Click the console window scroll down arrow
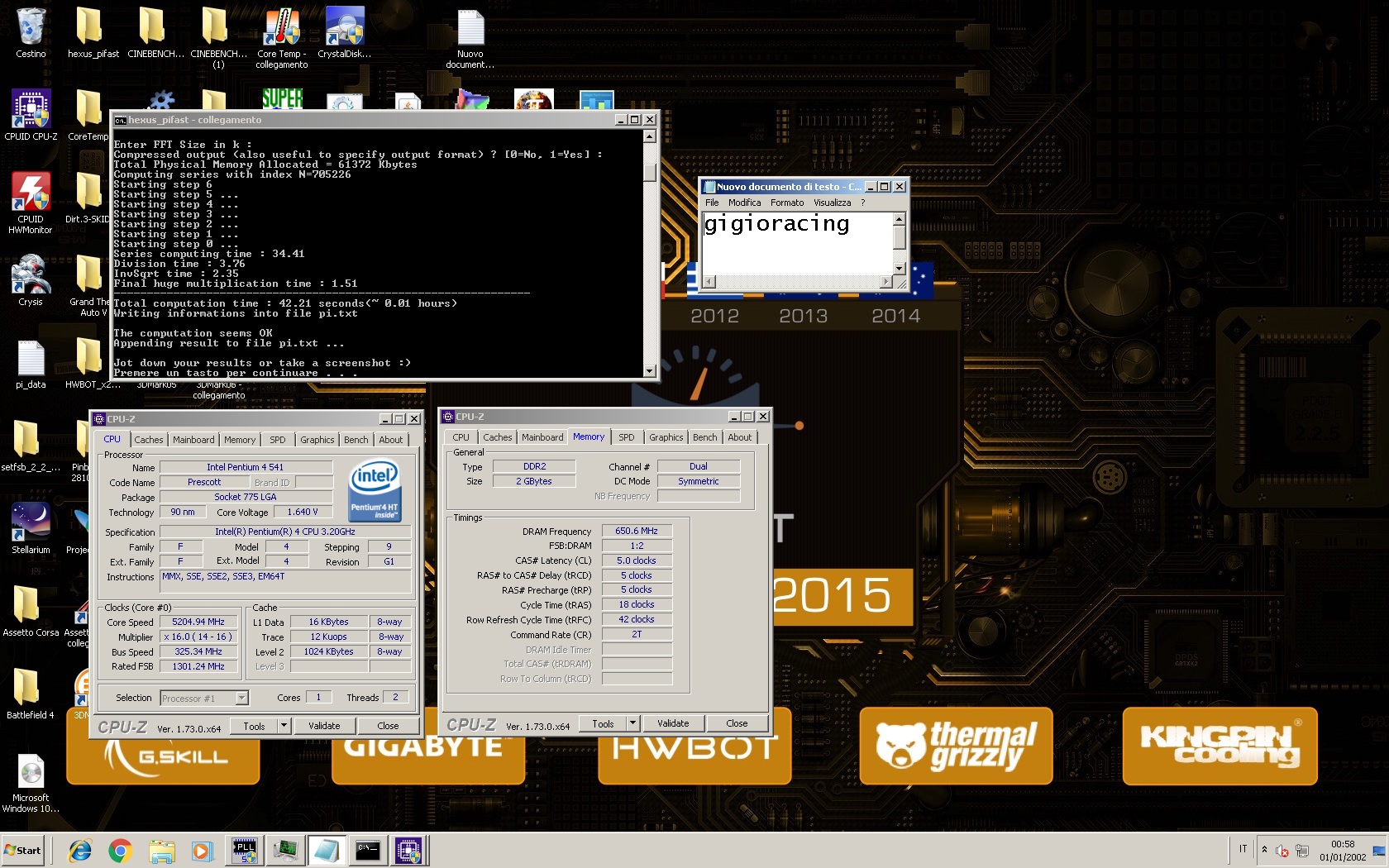This screenshot has height=868, width=1389. tap(650, 371)
